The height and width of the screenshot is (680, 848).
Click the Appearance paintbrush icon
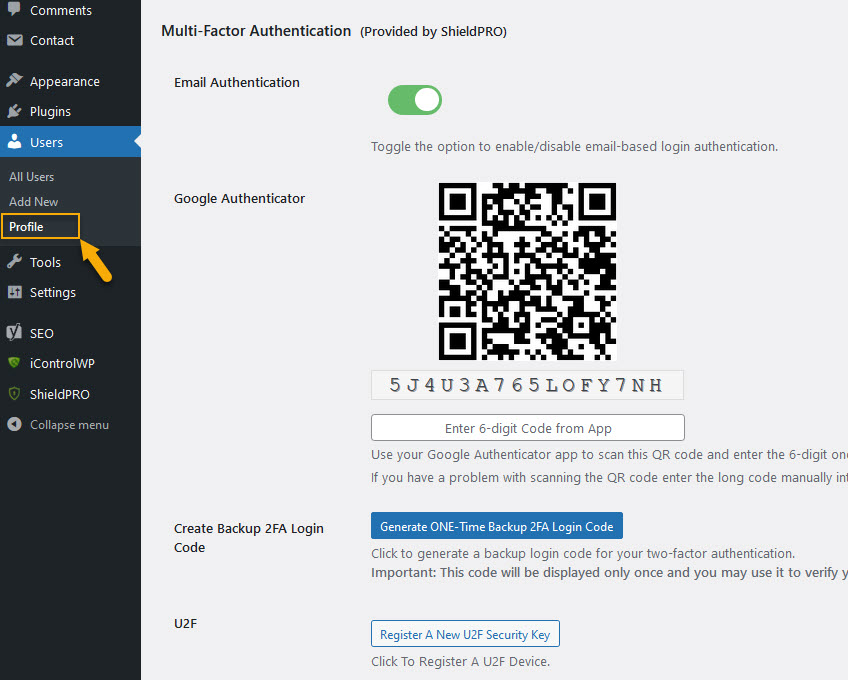15,81
